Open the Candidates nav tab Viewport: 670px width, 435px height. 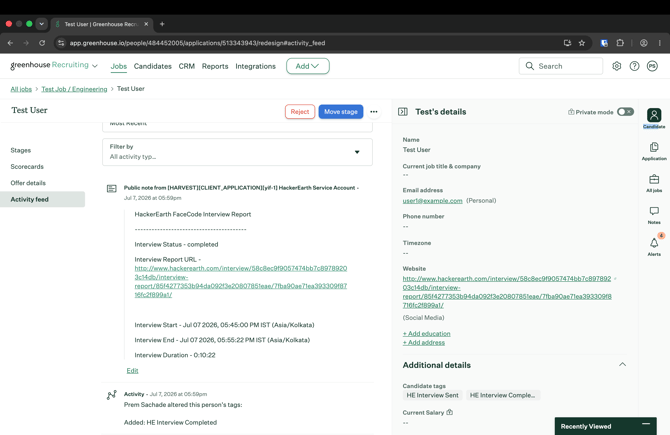(x=153, y=66)
